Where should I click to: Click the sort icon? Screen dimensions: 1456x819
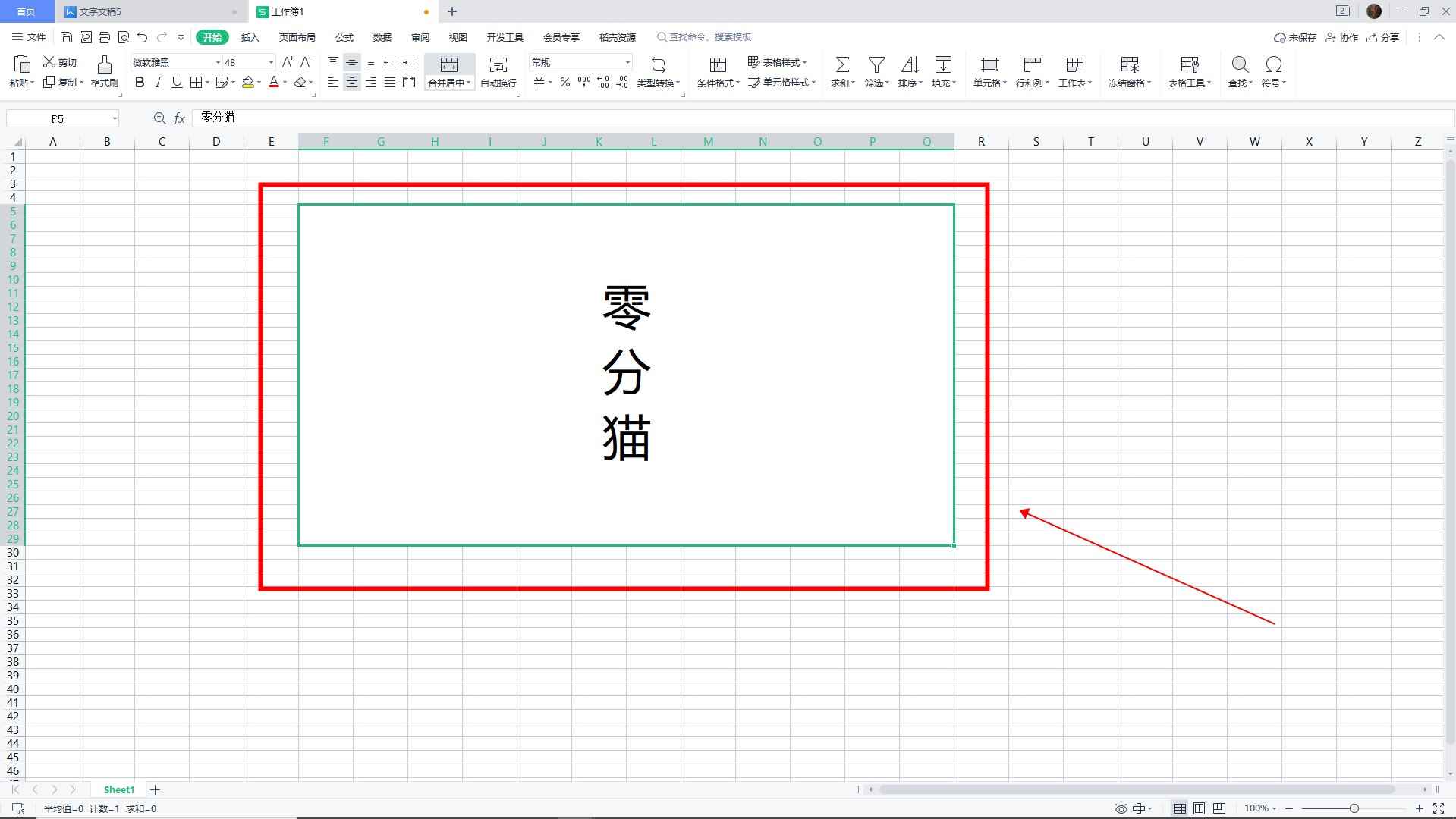click(908, 71)
